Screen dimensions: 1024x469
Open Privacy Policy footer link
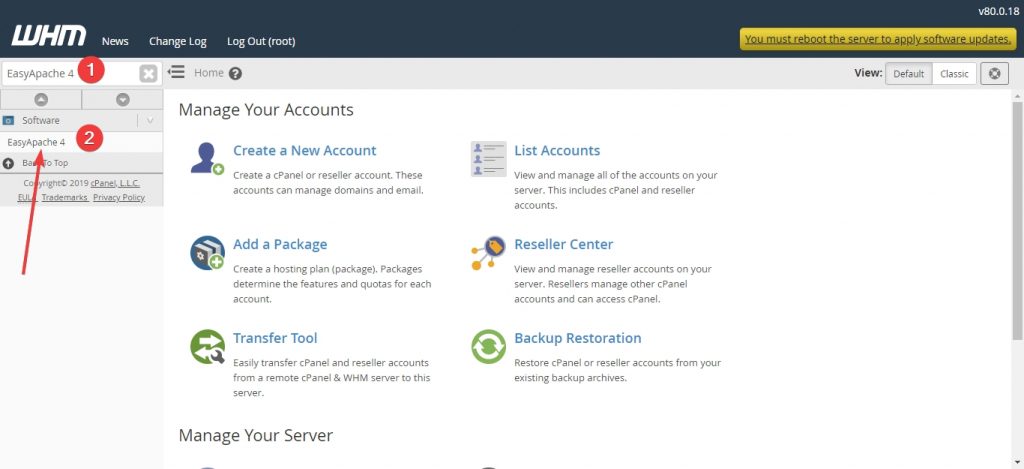point(119,197)
